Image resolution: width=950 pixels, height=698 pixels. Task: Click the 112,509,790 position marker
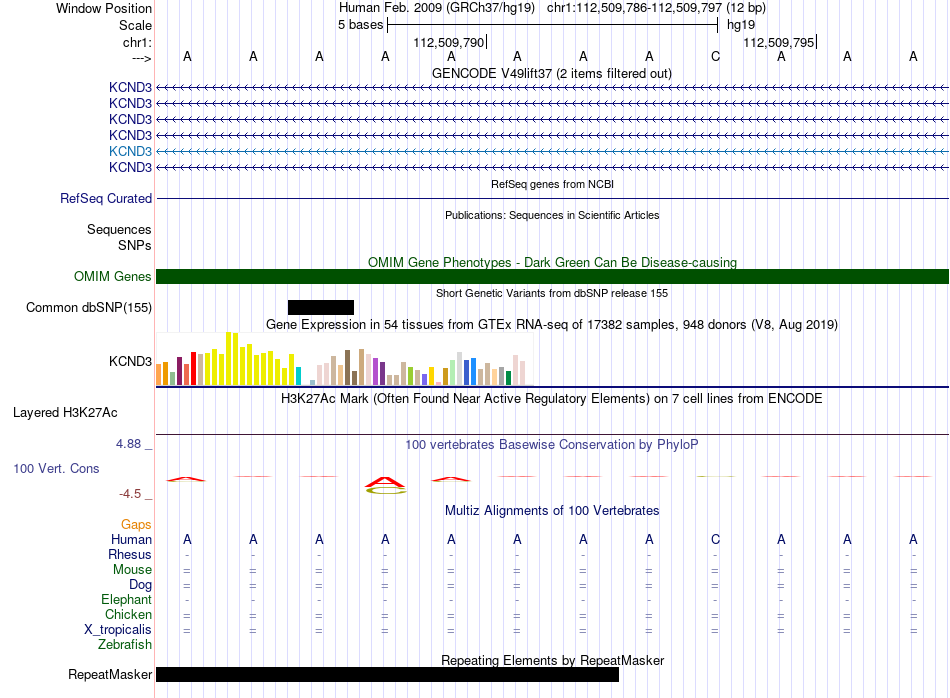(449, 42)
